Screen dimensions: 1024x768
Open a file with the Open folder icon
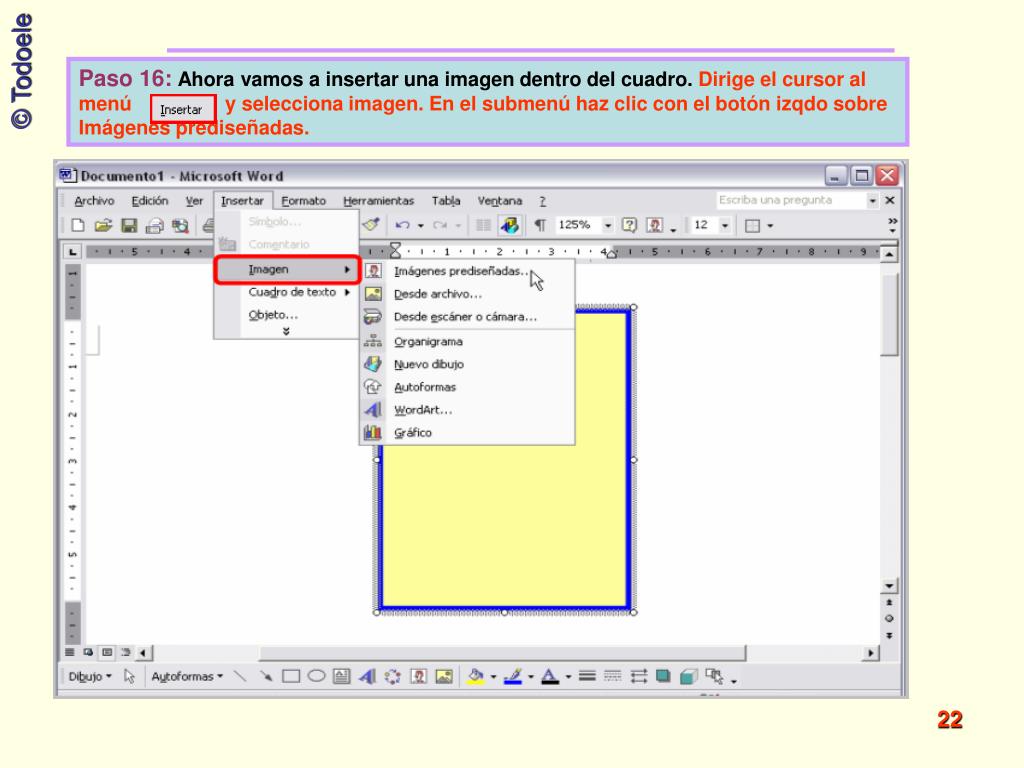click(103, 225)
